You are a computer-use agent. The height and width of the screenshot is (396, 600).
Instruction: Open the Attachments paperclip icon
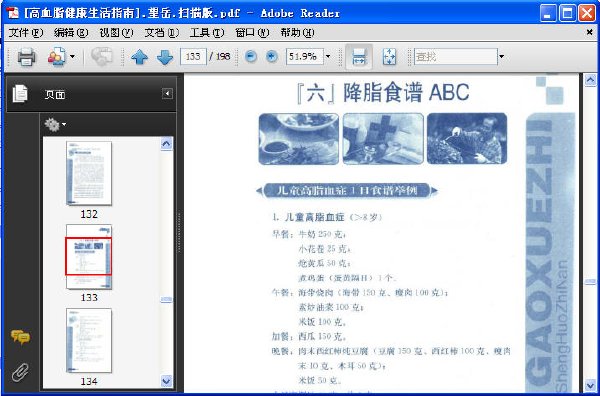coord(20,372)
